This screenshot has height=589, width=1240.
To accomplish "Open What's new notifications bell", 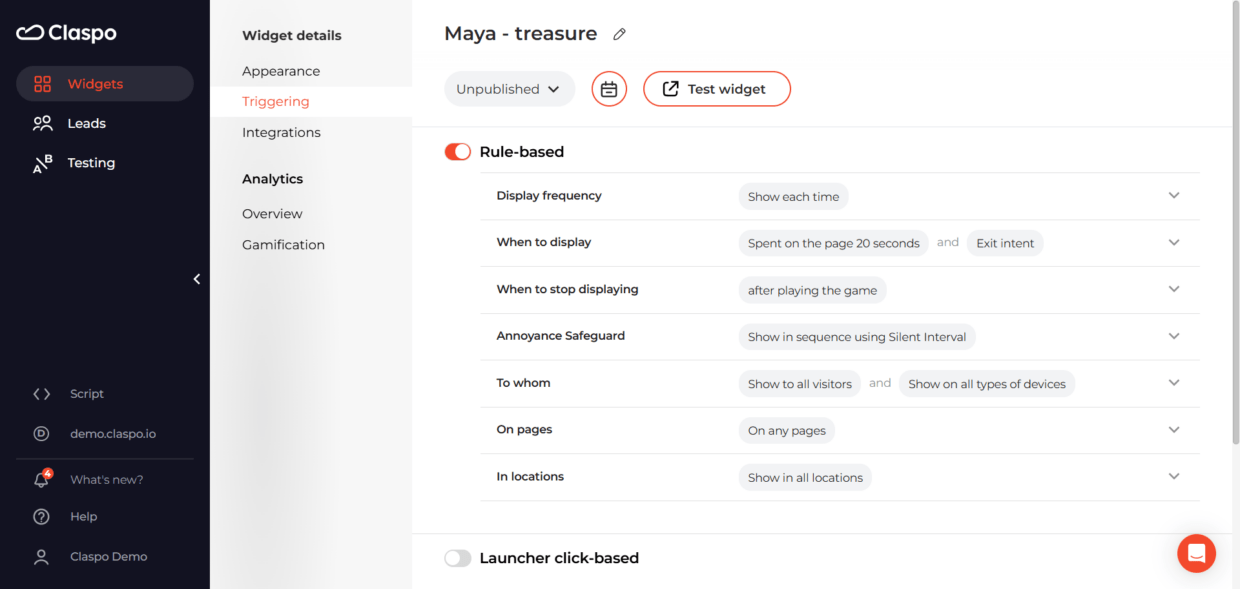I will (x=42, y=480).
